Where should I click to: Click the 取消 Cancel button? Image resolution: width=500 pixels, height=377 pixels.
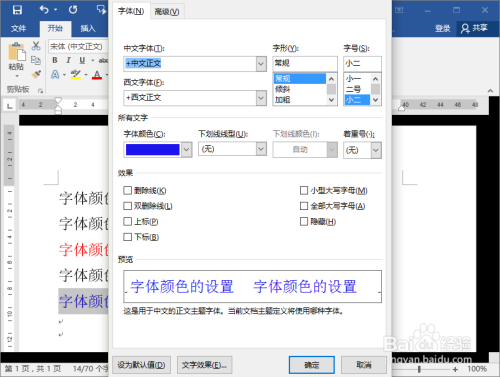pos(363,365)
